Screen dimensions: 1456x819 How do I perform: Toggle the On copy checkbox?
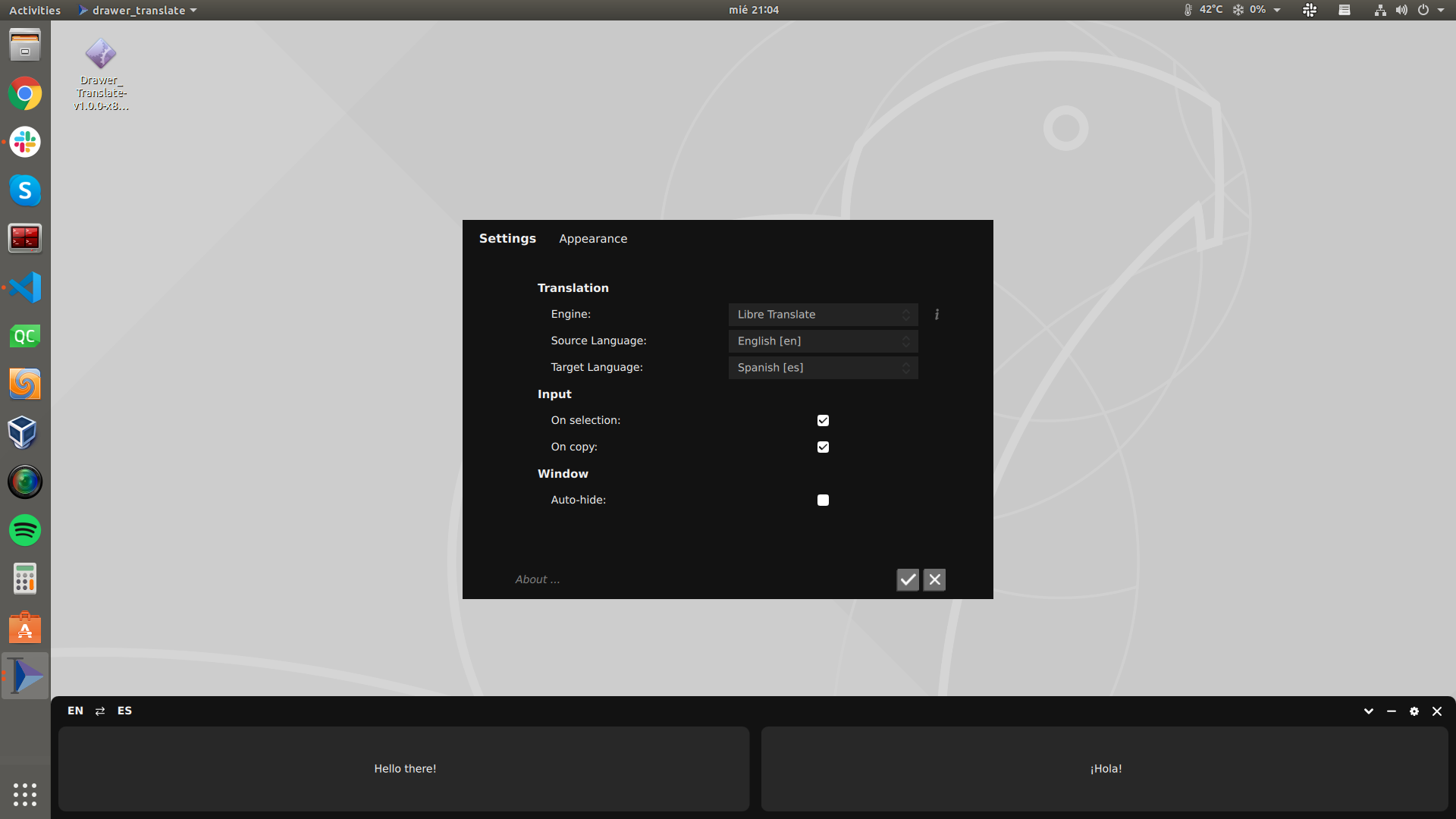(x=823, y=447)
